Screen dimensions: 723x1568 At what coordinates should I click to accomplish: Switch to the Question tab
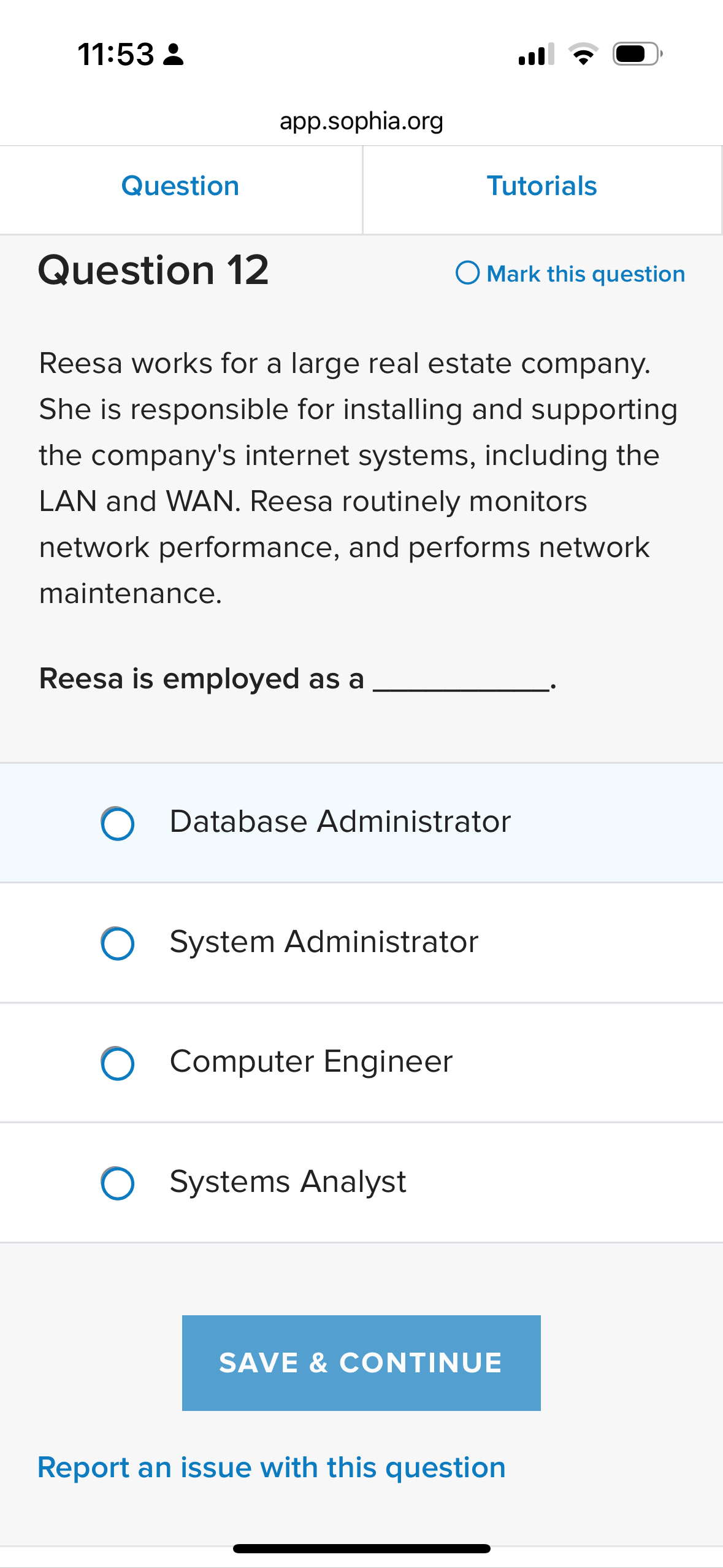180,186
